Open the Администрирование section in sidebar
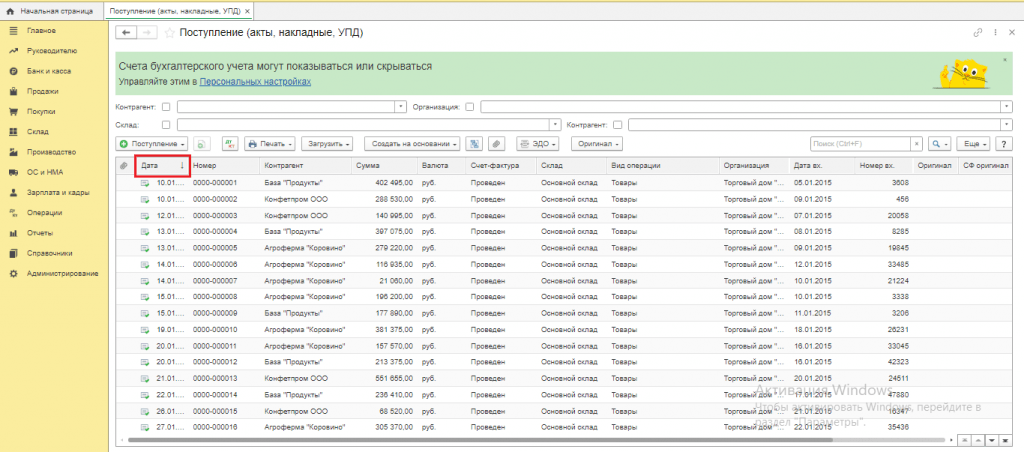1024x452 pixels. click(62, 273)
